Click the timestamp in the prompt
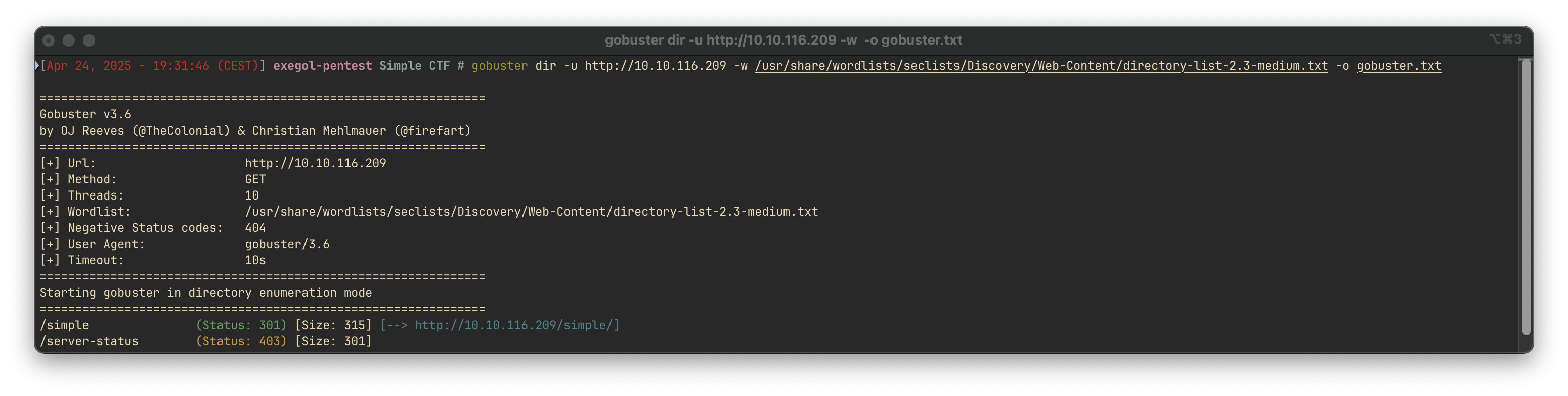1568x396 pixels. 153,66
